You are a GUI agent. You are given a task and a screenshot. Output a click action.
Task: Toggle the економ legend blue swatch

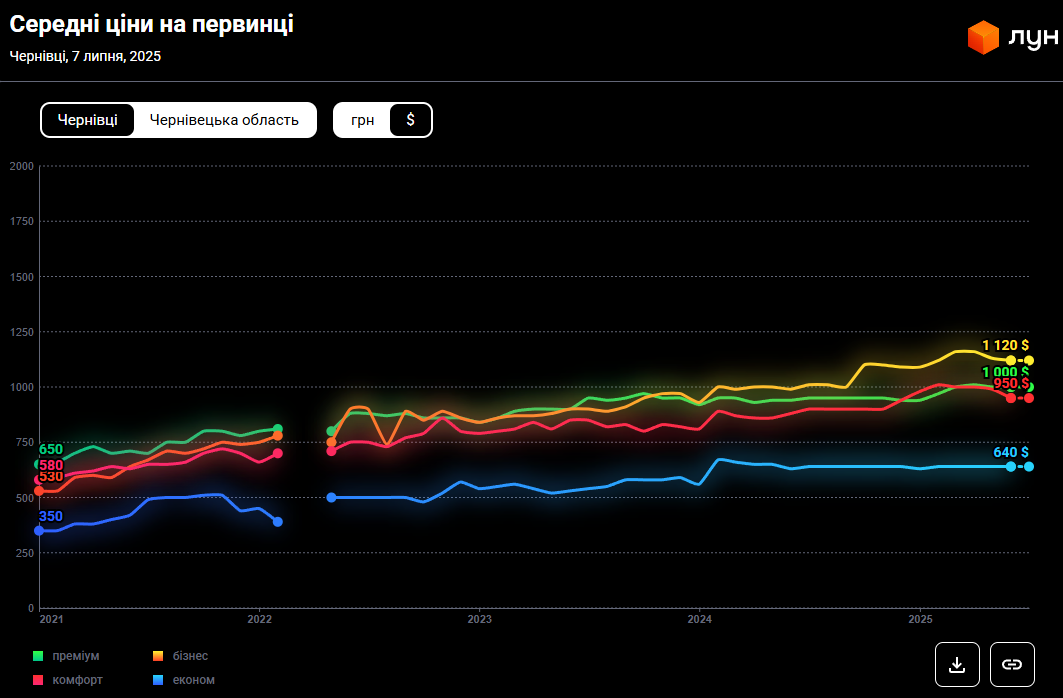tap(158, 680)
